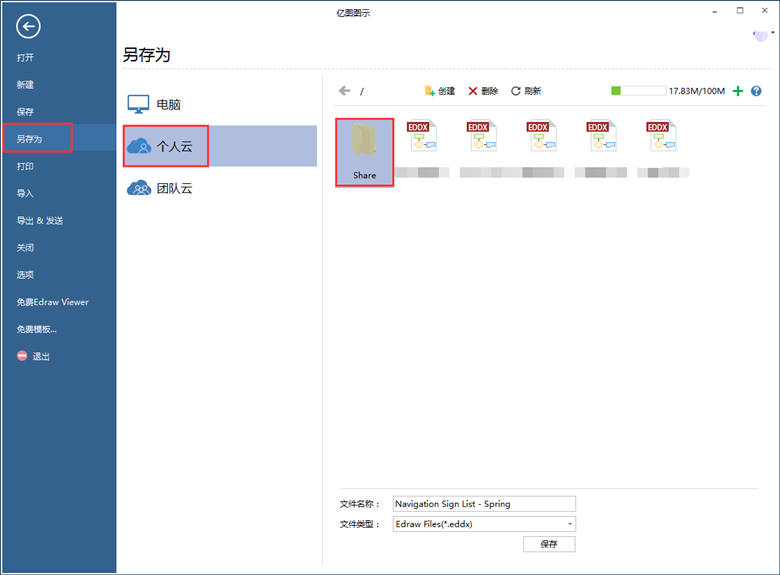Open the blue help question icon
Screen dimensions: 780x575
tap(756, 91)
